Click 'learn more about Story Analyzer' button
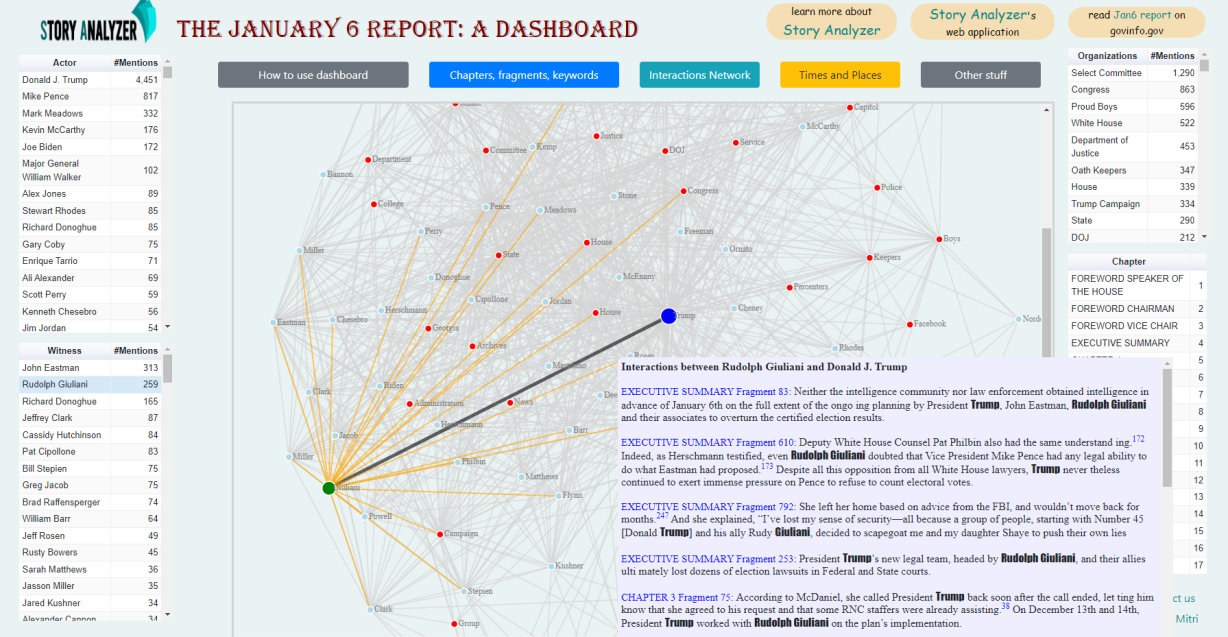1228x637 pixels. tap(832, 21)
